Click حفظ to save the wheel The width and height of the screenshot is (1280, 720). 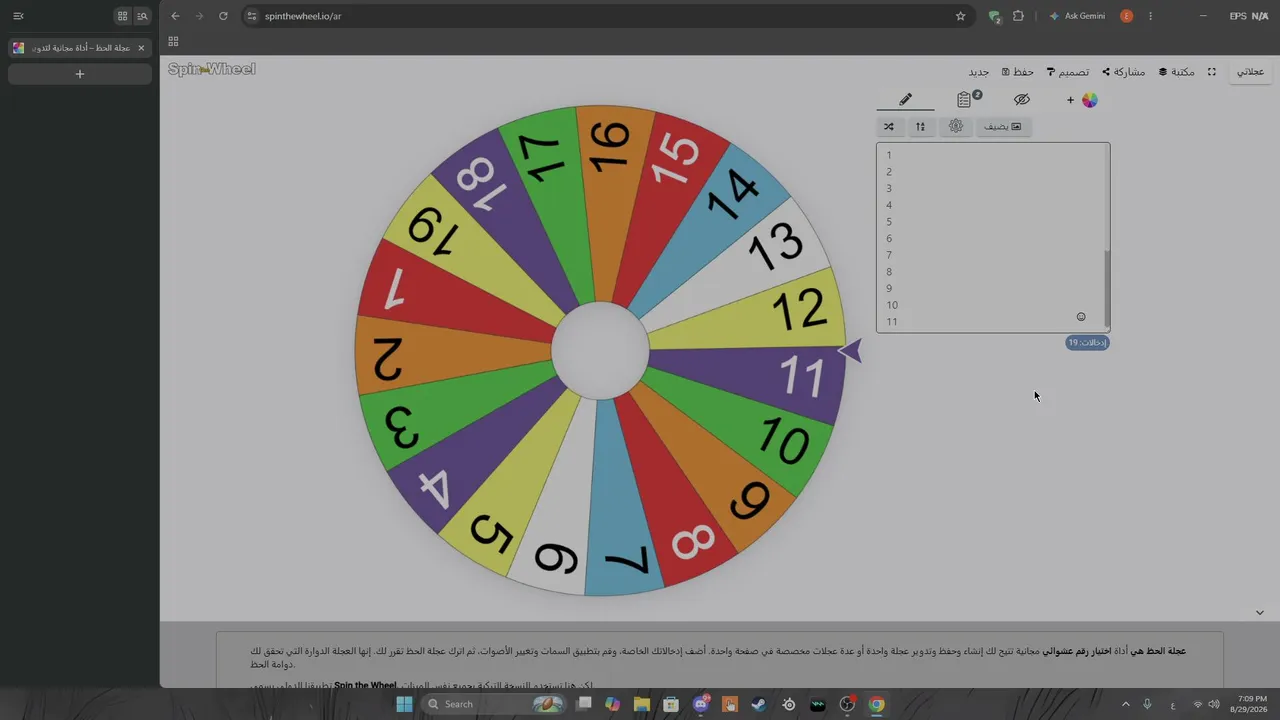click(1018, 72)
